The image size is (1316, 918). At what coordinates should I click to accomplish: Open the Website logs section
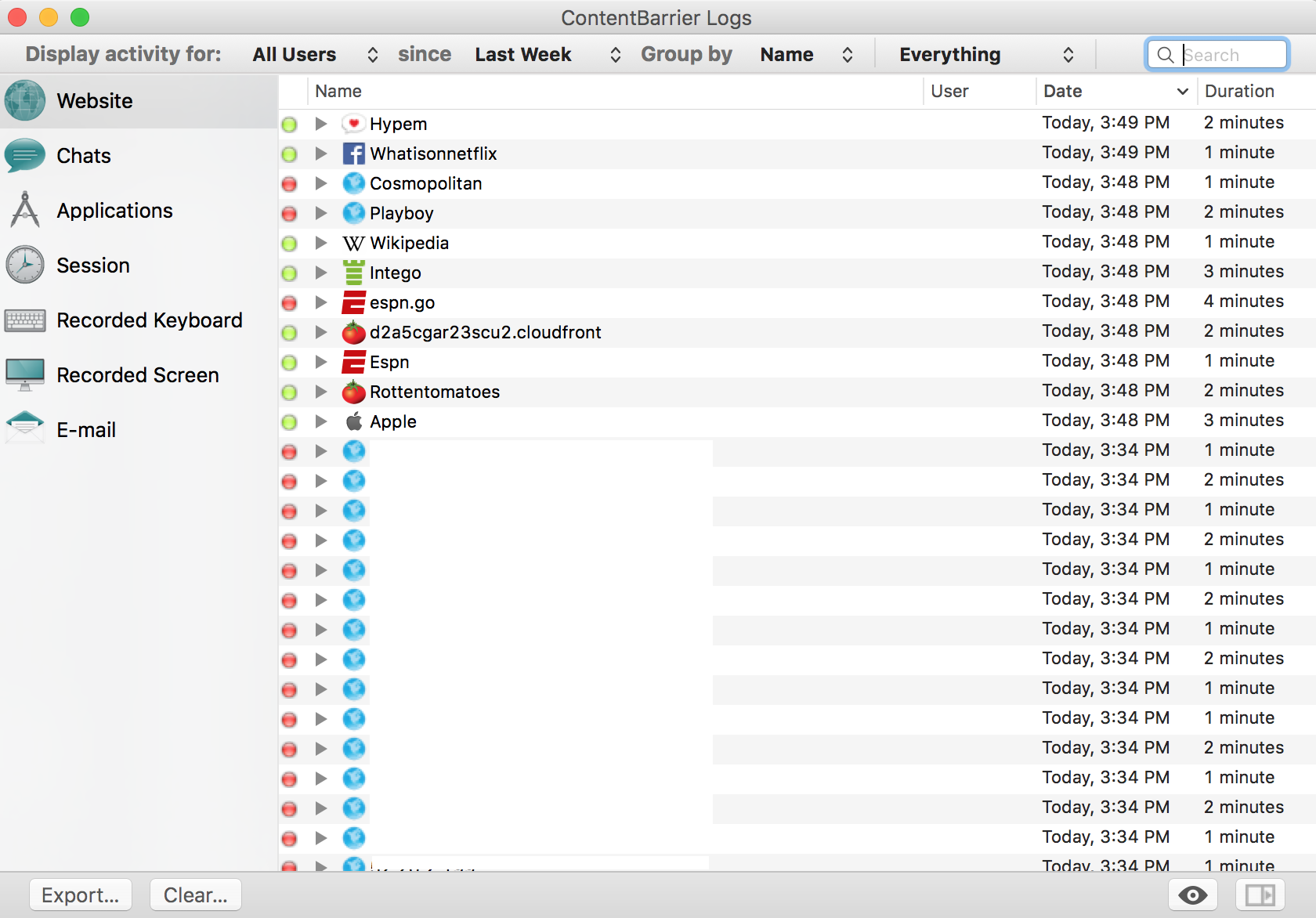point(139,101)
